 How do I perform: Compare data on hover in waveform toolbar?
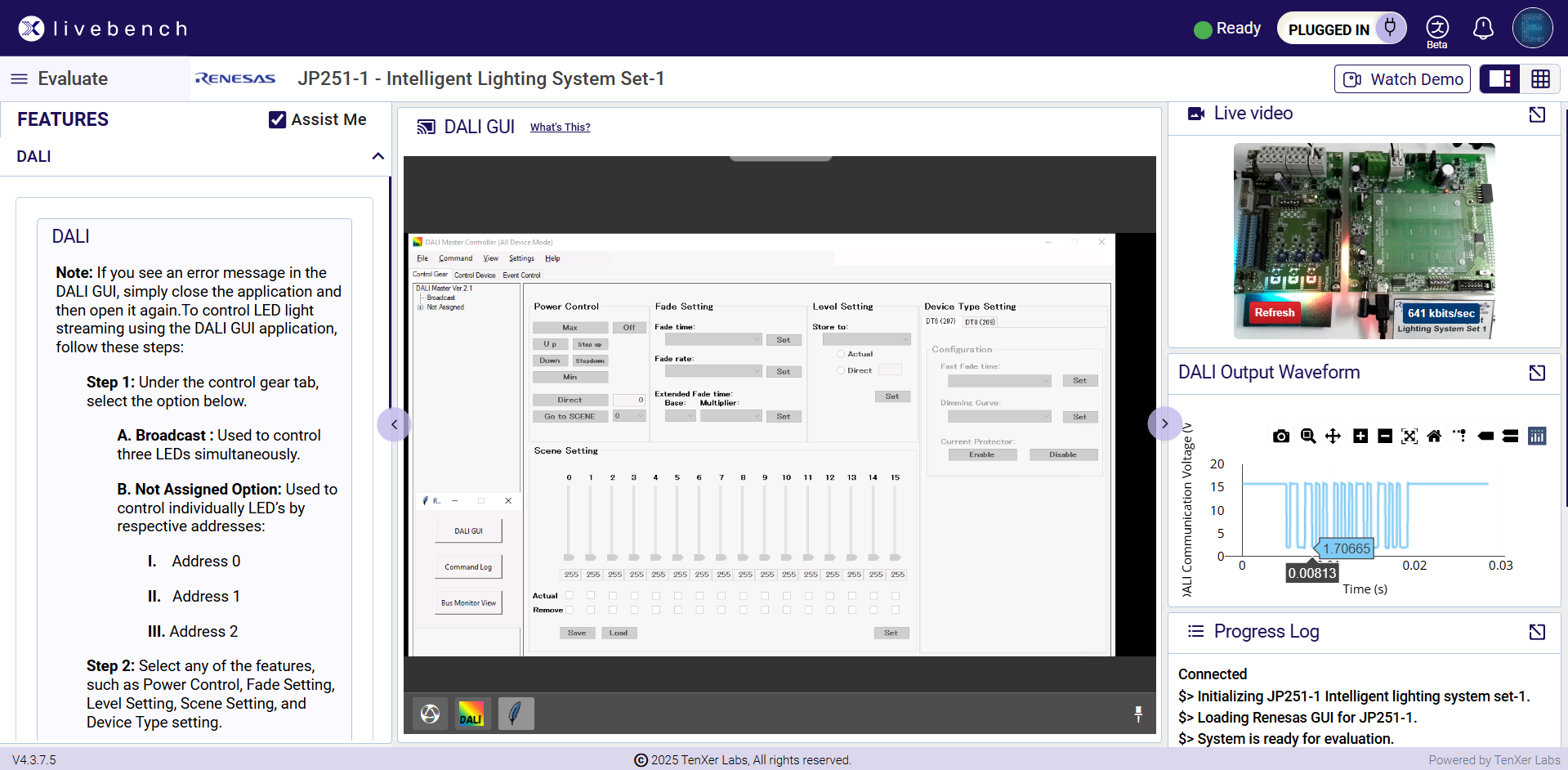click(x=1511, y=436)
